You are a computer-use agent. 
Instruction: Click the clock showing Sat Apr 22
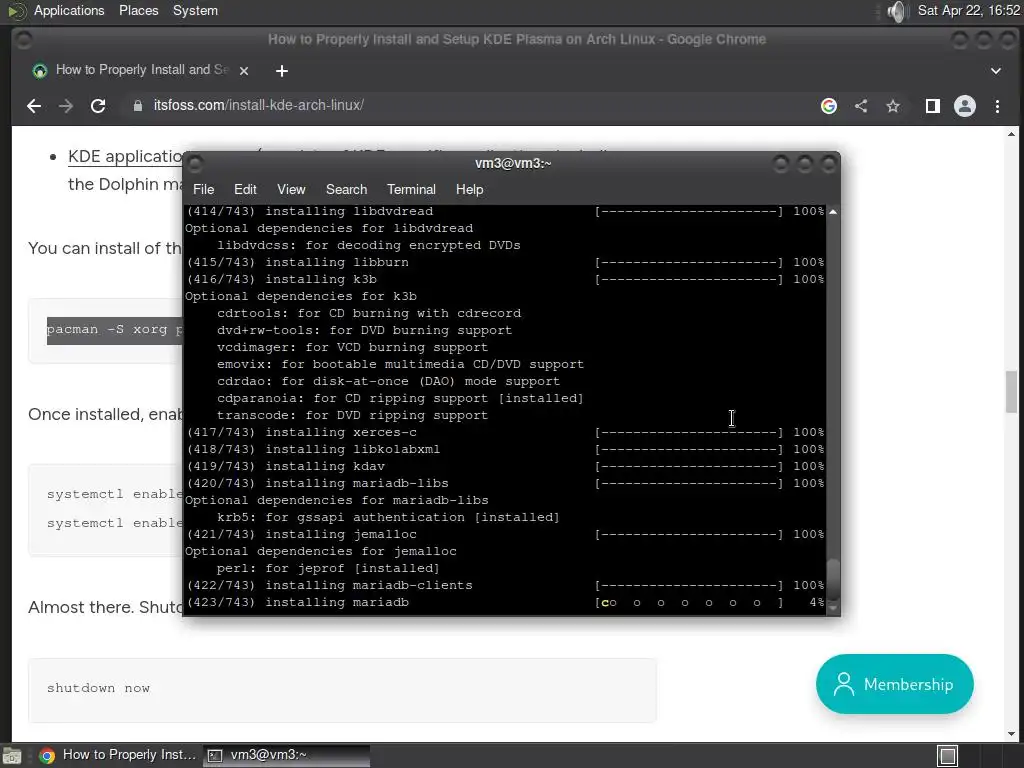[968, 10]
